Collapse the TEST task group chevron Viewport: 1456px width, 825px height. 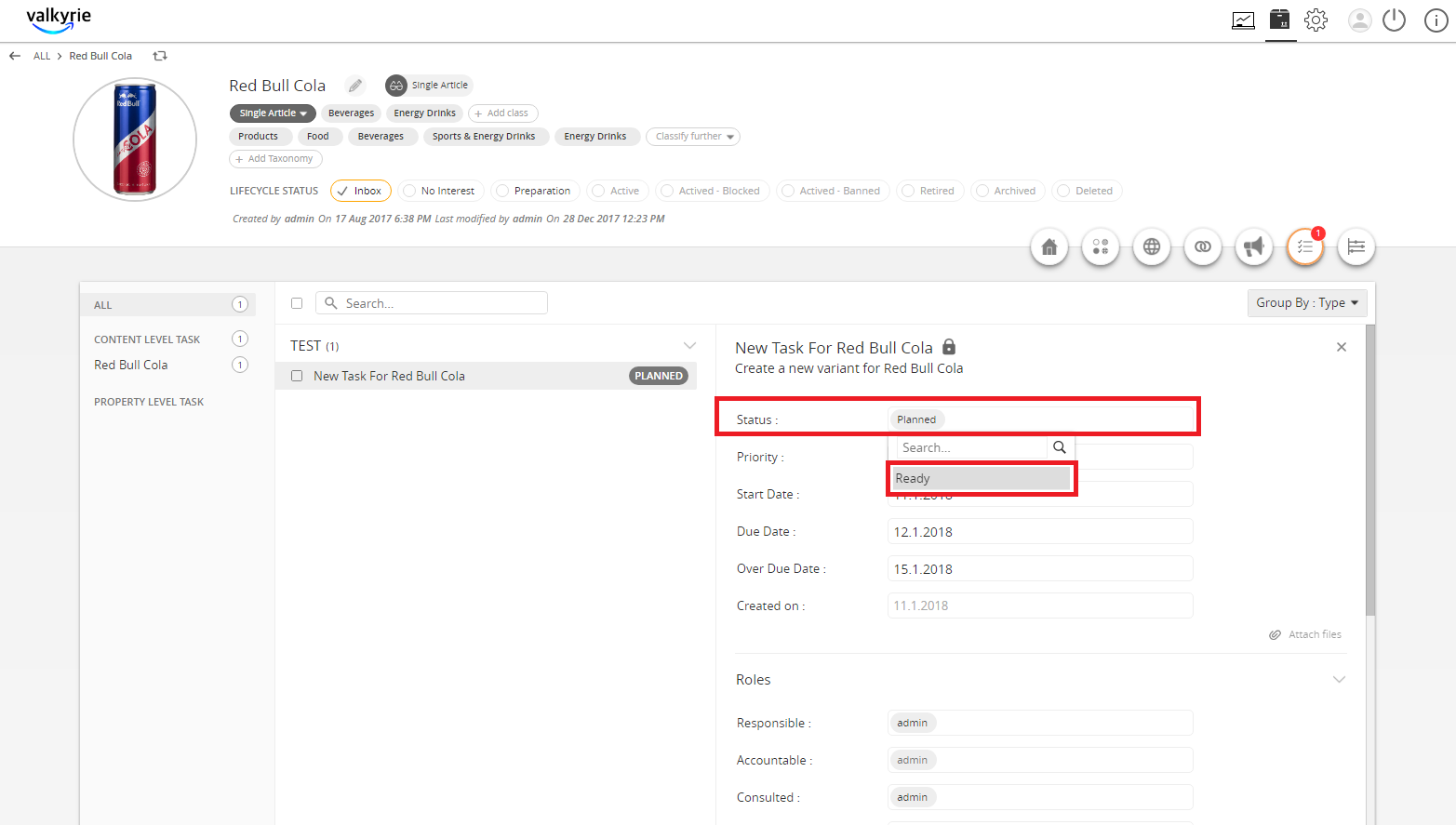coord(689,345)
